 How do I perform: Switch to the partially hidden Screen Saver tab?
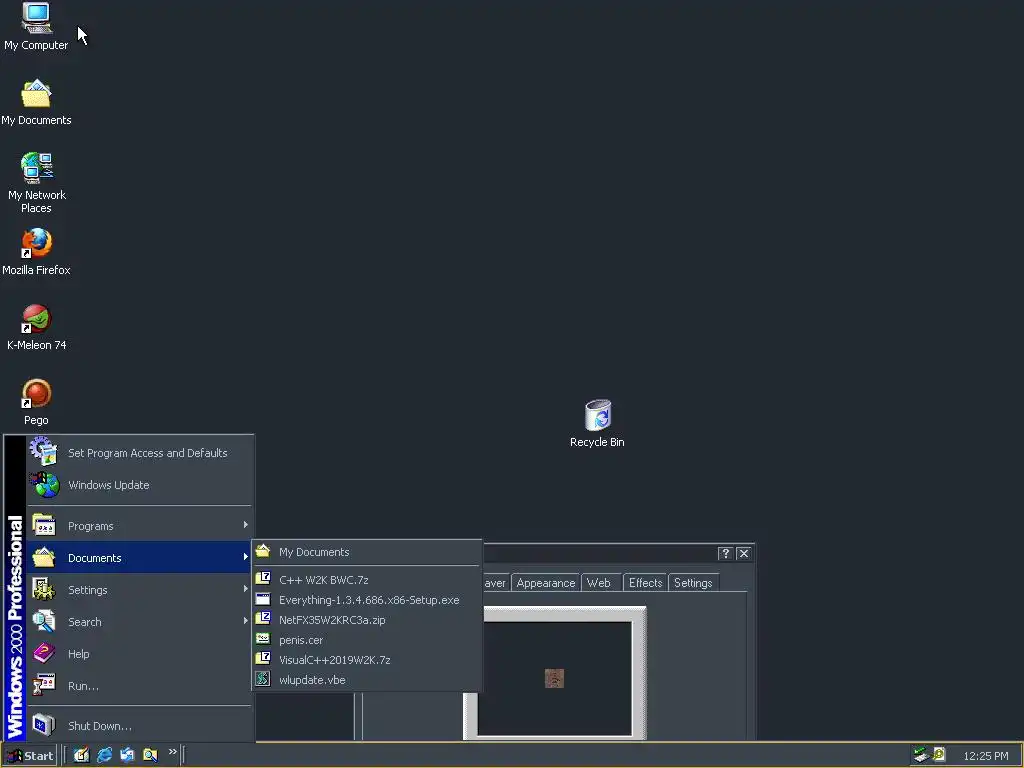[496, 583]
